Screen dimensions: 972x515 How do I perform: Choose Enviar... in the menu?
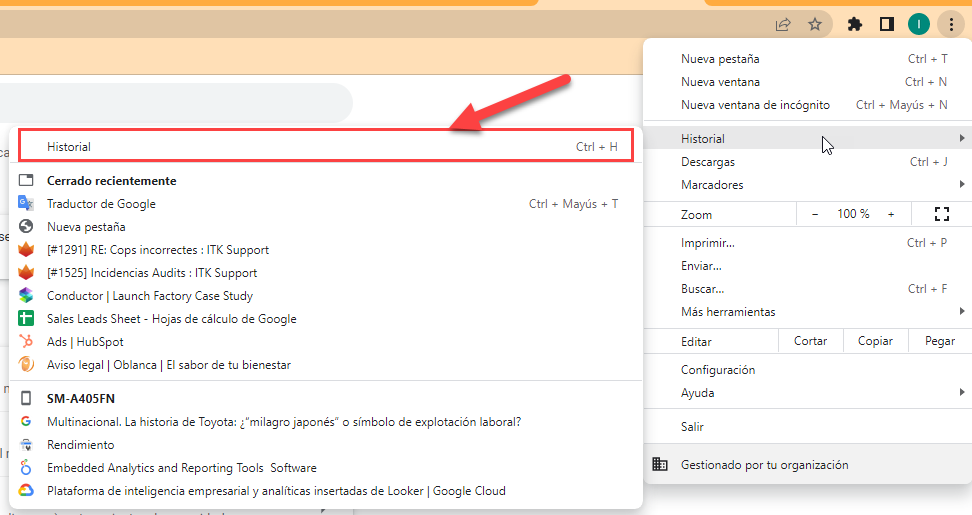click(x=808, y=265)
